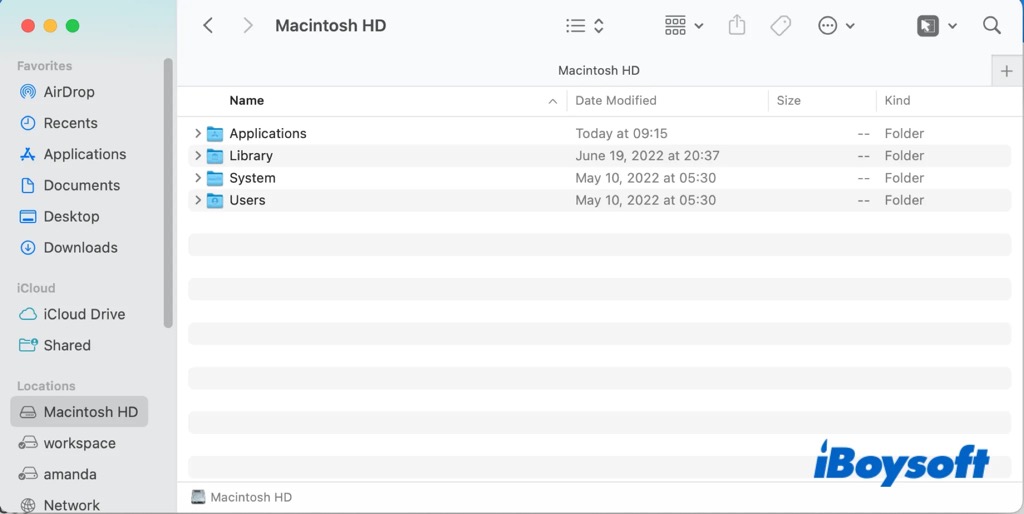Click the Tags toolbar icon

pos(780,25)
